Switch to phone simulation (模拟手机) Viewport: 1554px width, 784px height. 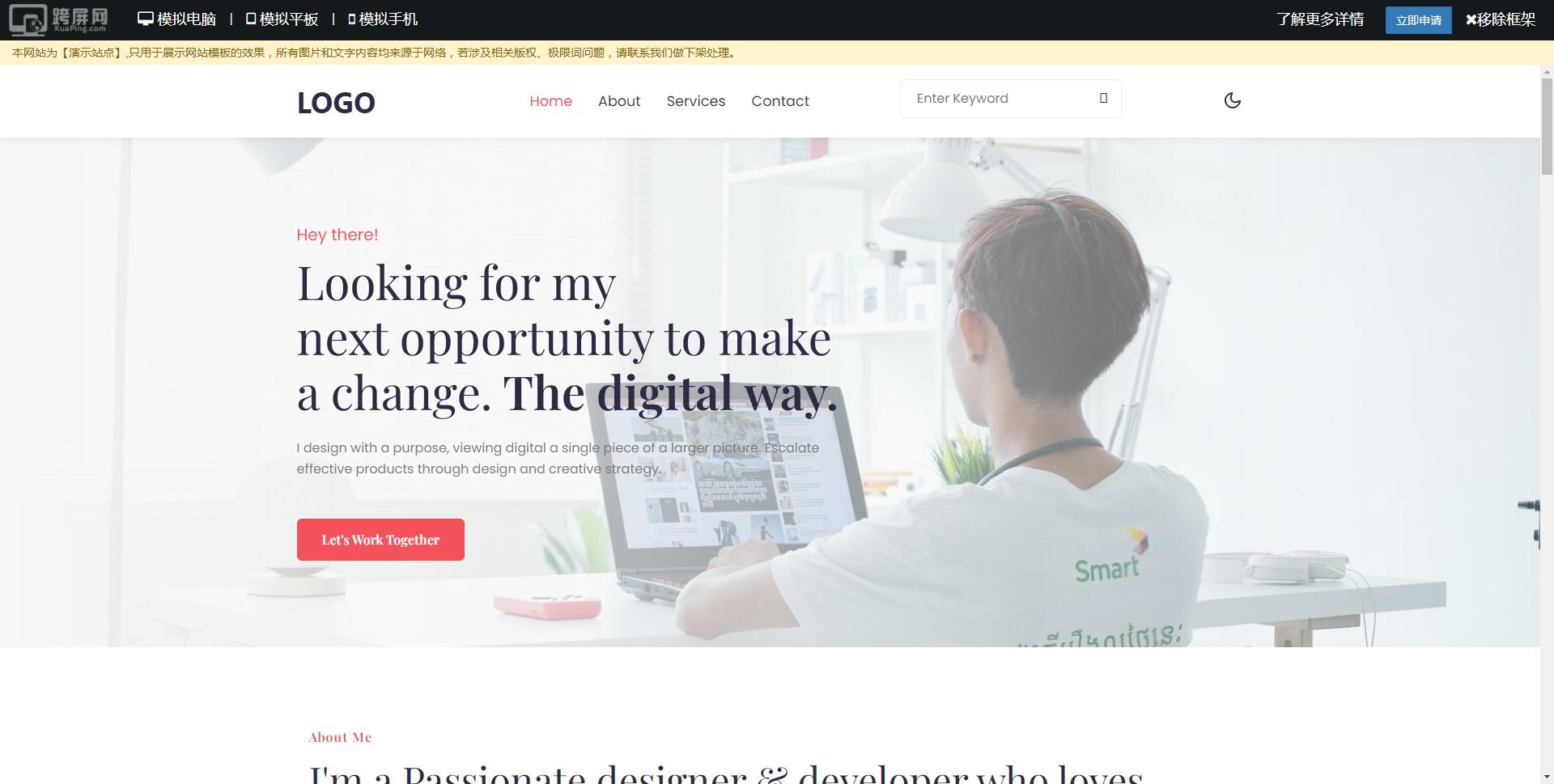383,19
